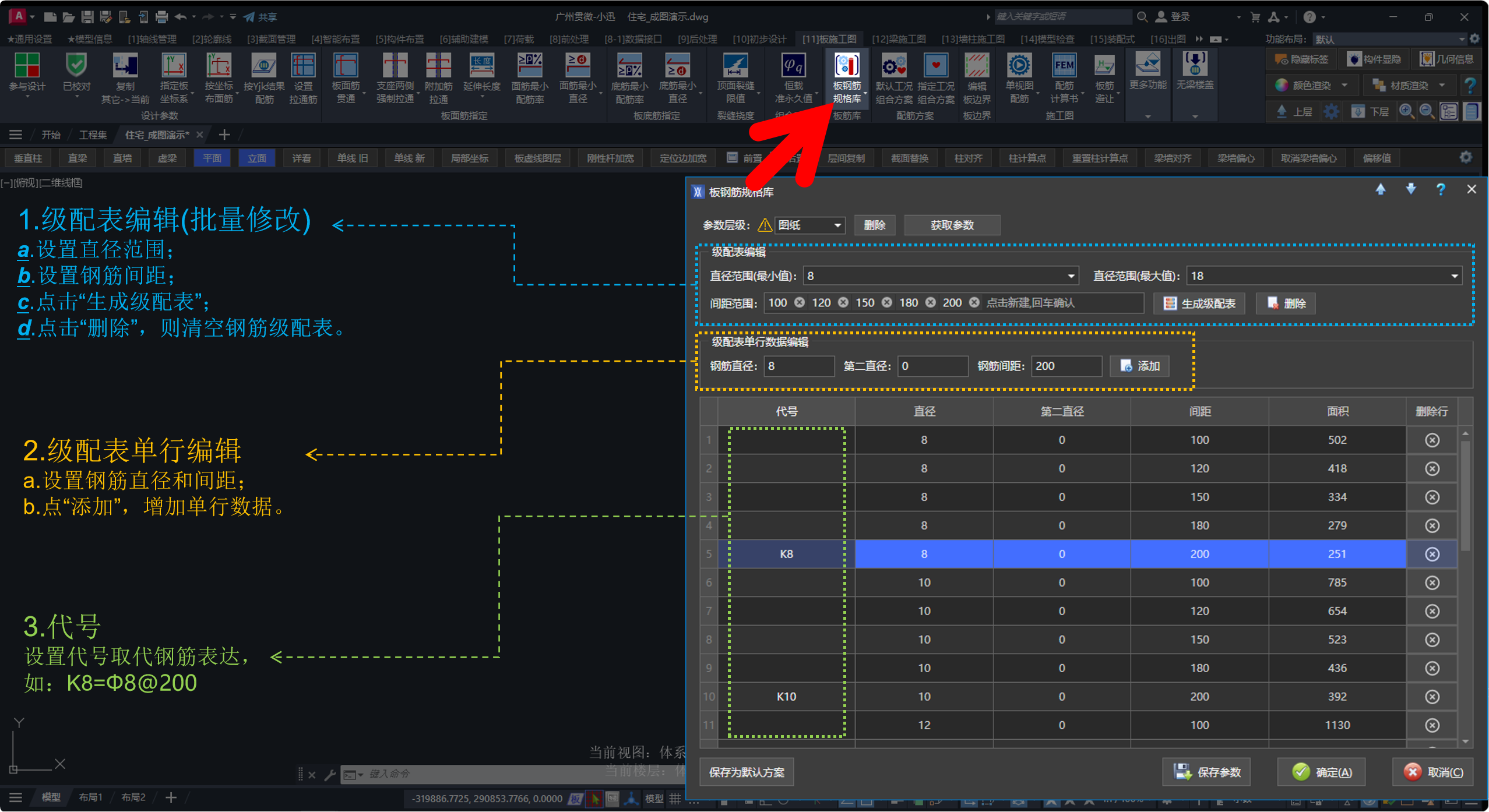
Task: Toggle 构件显隐 visibility
Action: coord(1375,59)
